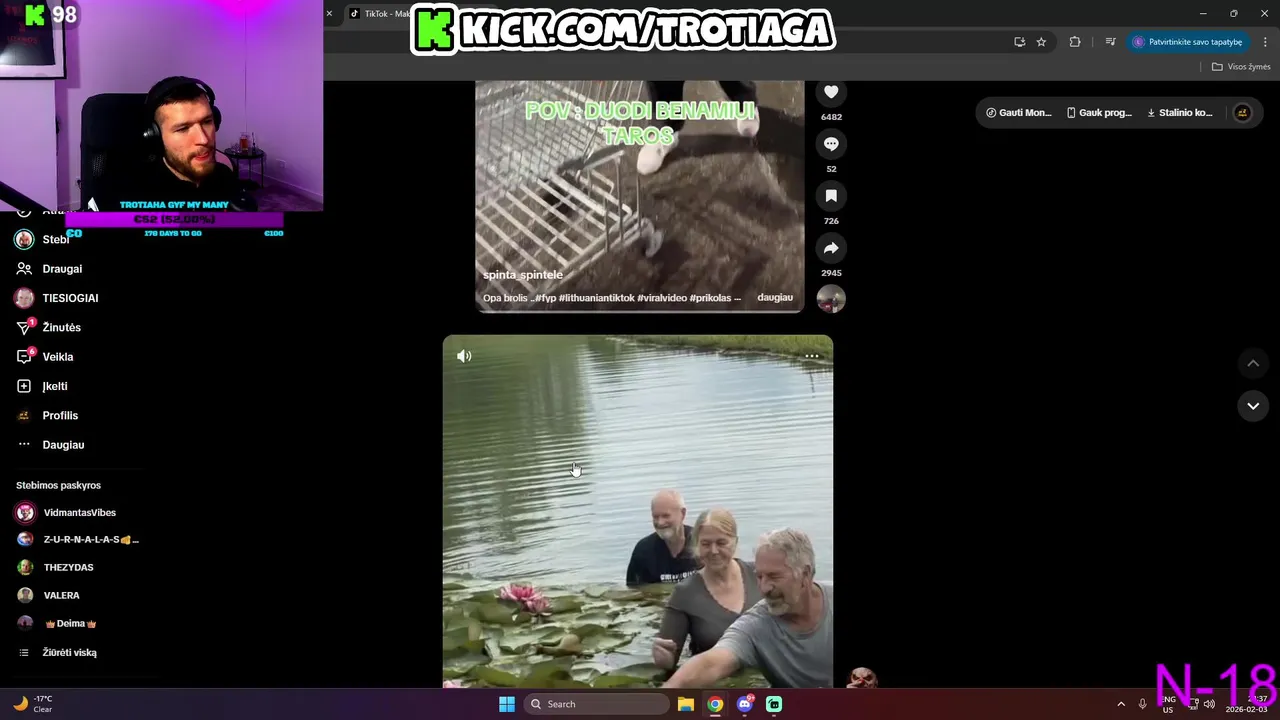Open Žinutės messages in sidebar
Screen dimensions: 1280x720
61,327
